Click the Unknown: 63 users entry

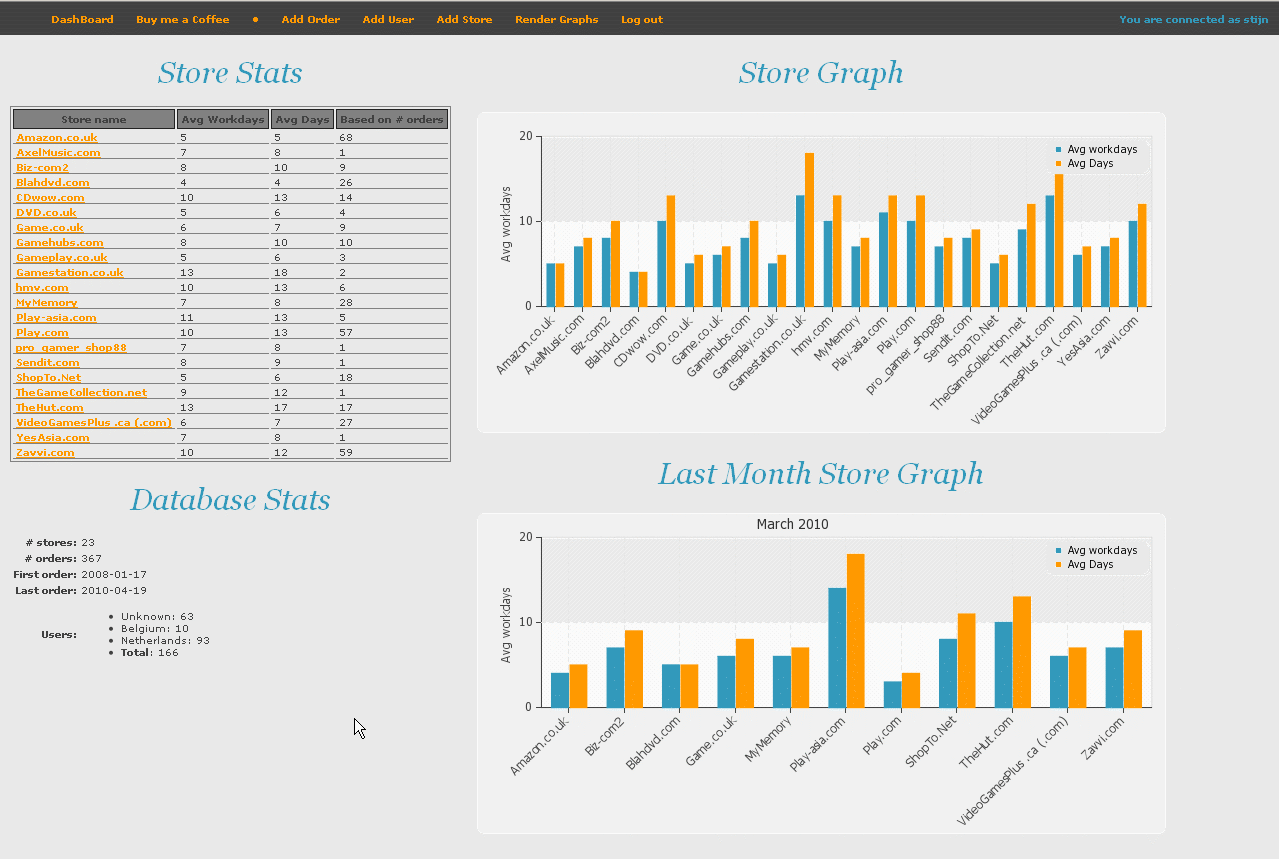pyautogui.click(x=157, y=616)
